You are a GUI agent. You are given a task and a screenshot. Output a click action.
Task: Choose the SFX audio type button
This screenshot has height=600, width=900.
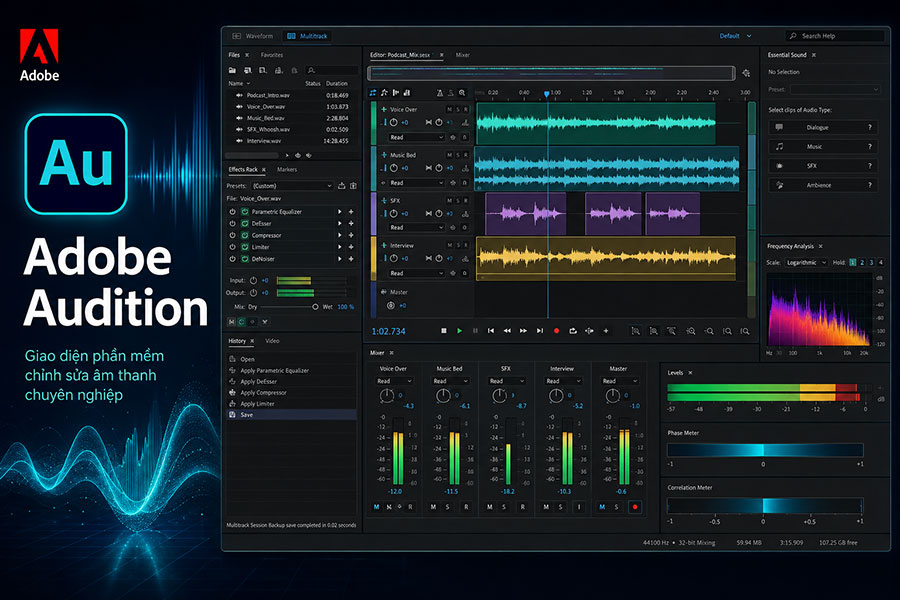coord(823,165)
